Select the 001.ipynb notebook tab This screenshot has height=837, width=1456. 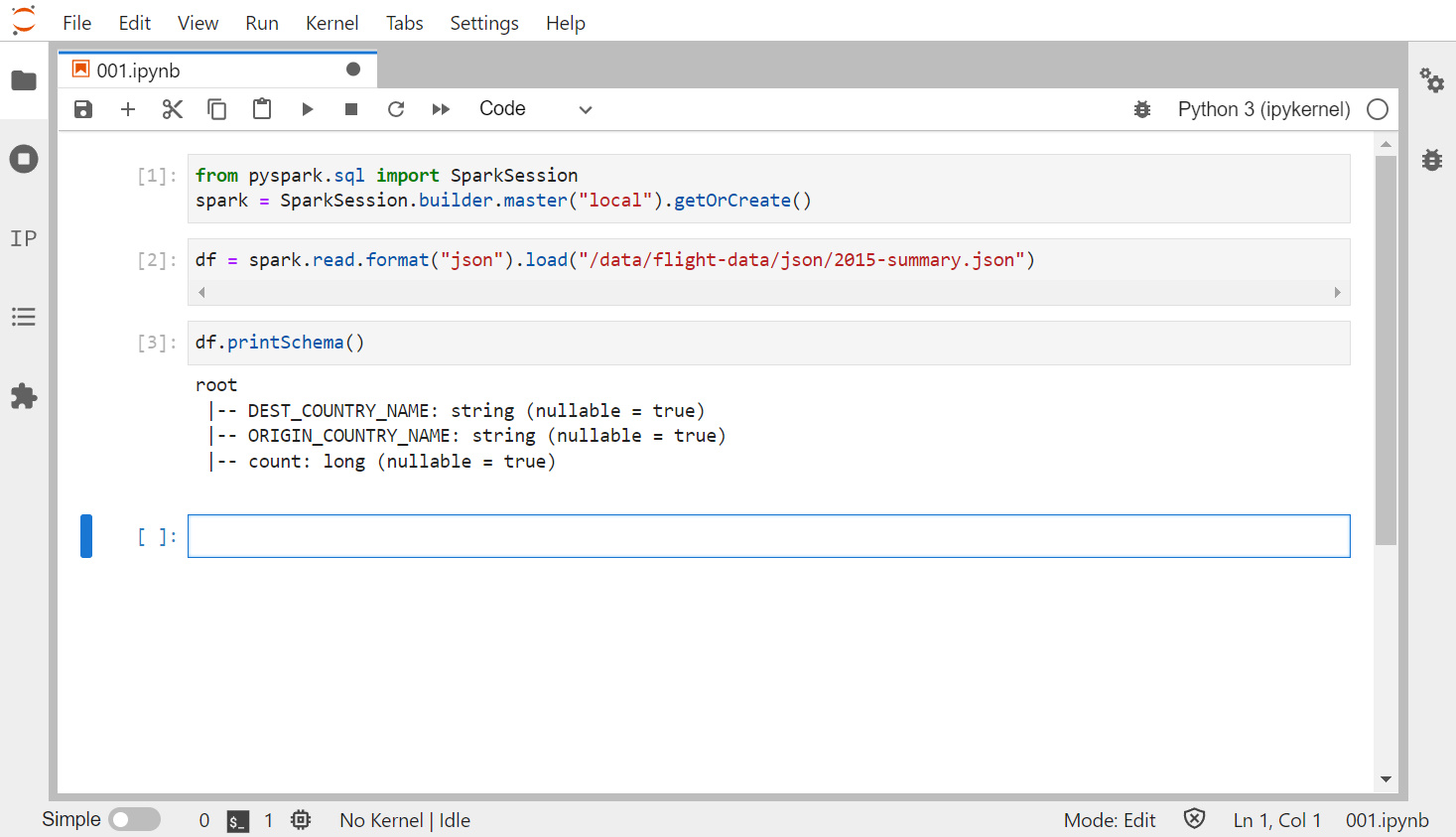(217, 70)
